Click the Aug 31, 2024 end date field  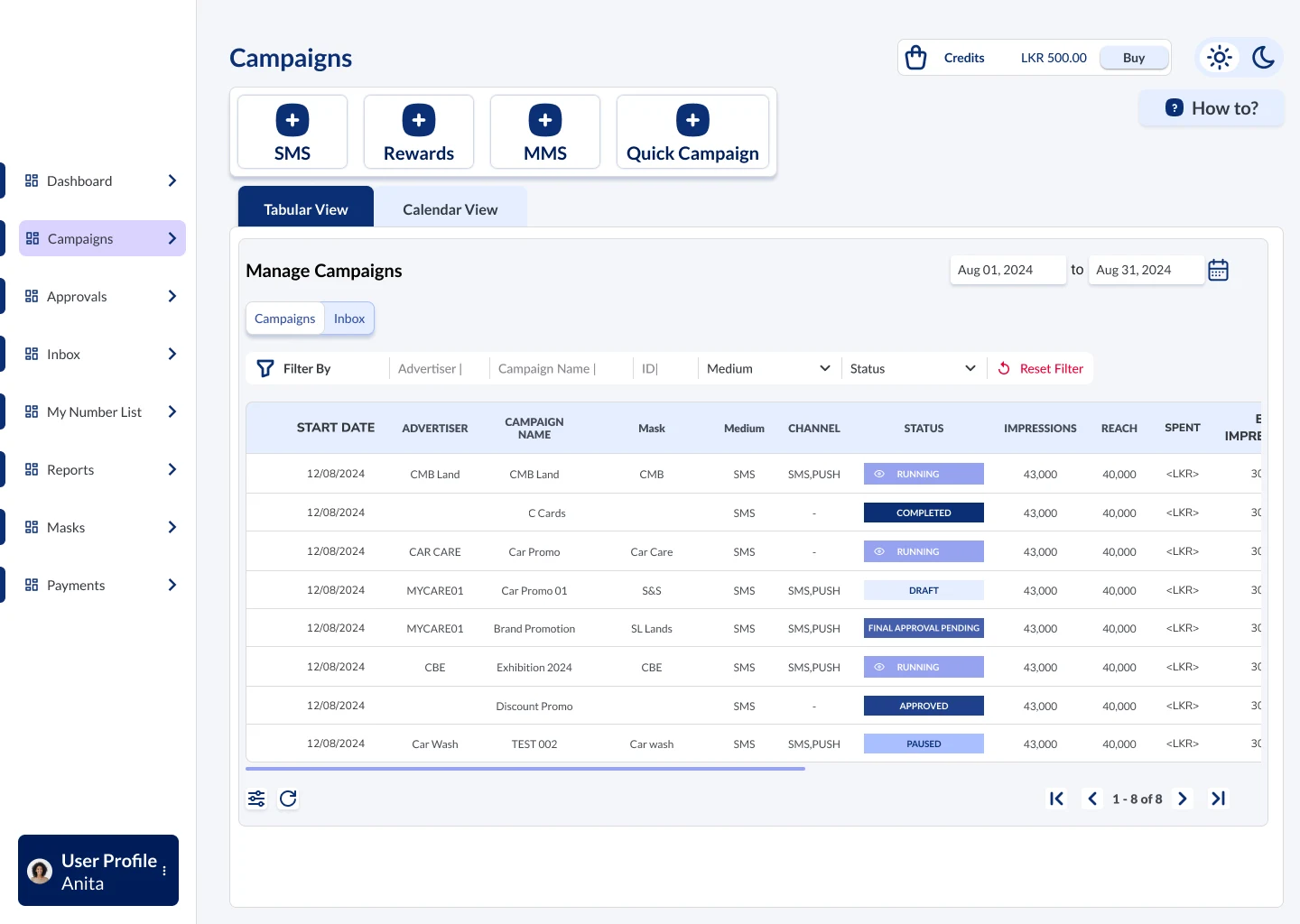(1147, 270)
